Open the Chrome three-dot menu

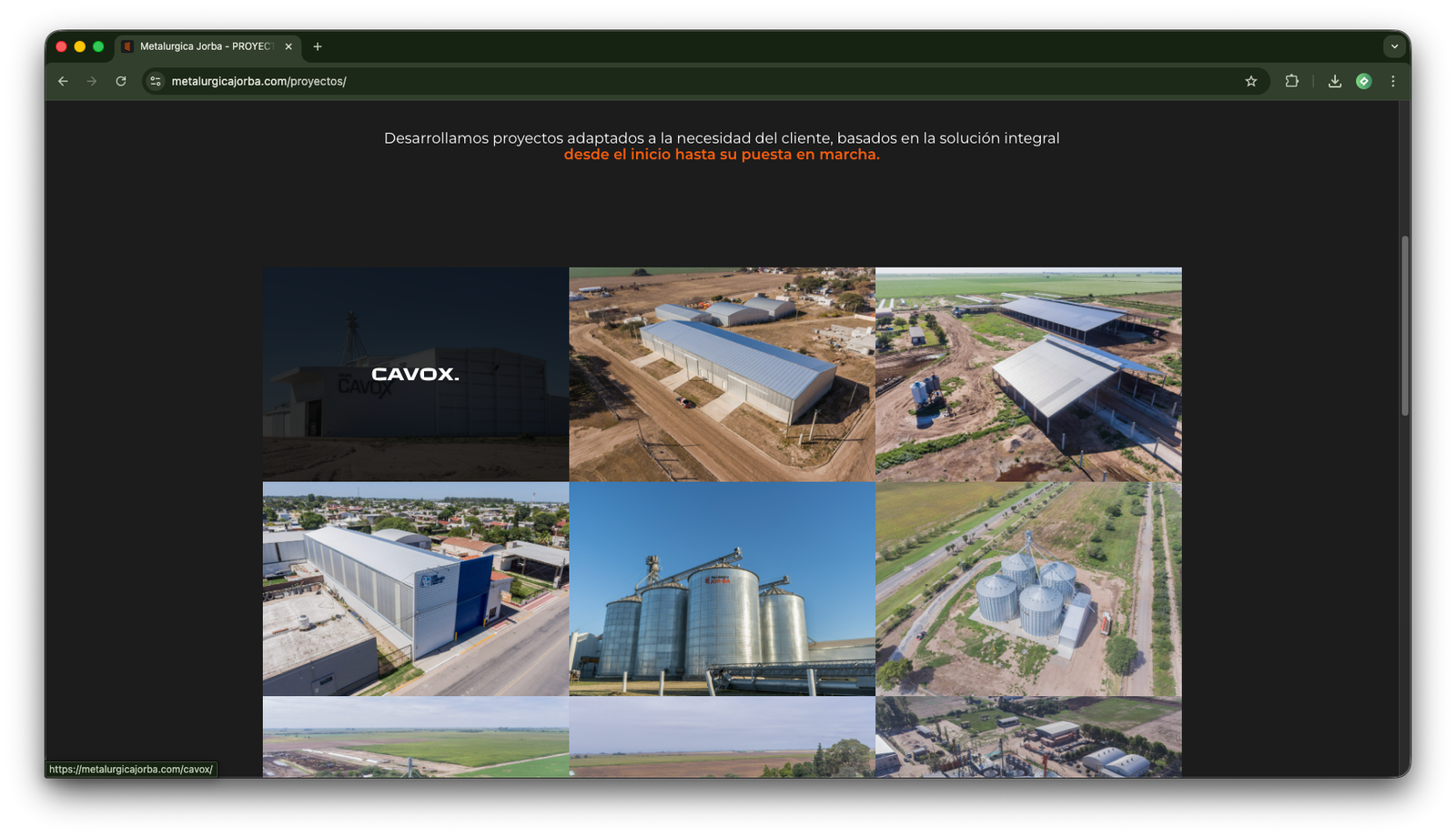coord(1392,81)
